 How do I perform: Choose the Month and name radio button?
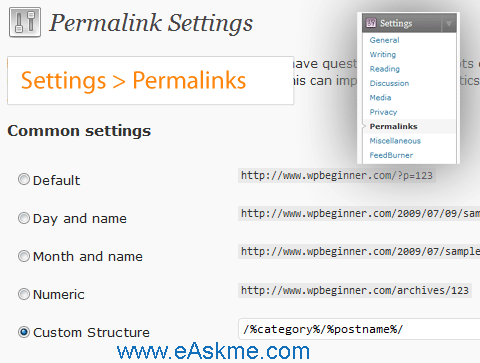click(x=24, y=256)
